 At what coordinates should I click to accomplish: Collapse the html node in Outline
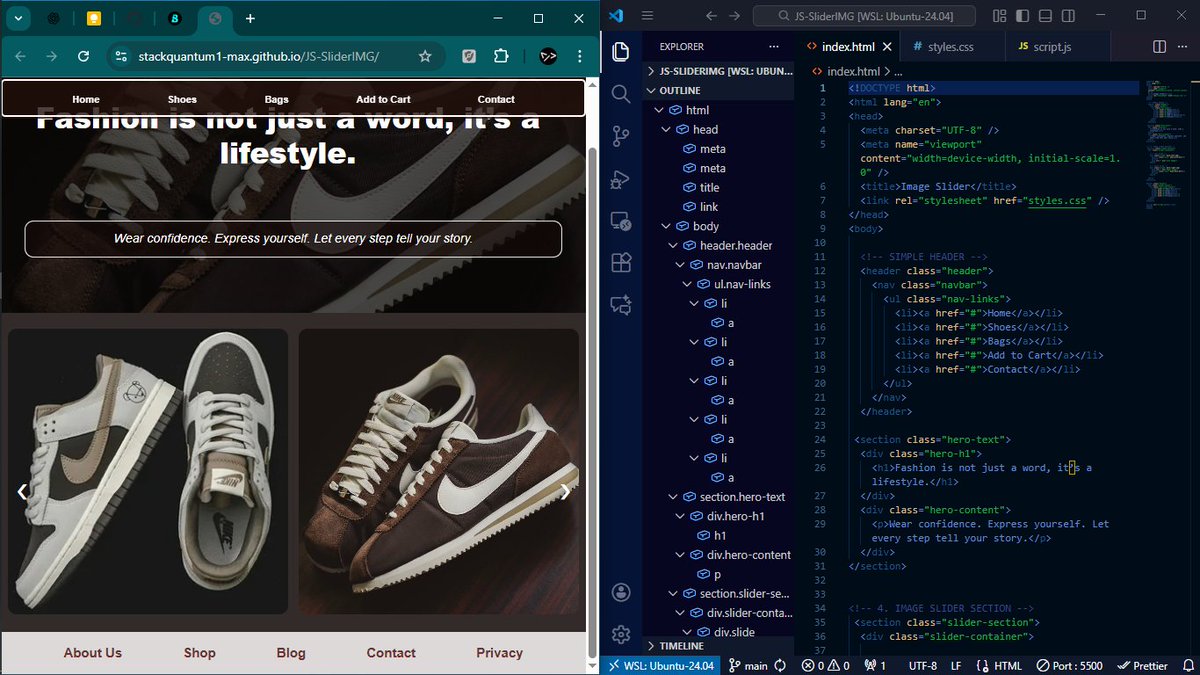659,110
